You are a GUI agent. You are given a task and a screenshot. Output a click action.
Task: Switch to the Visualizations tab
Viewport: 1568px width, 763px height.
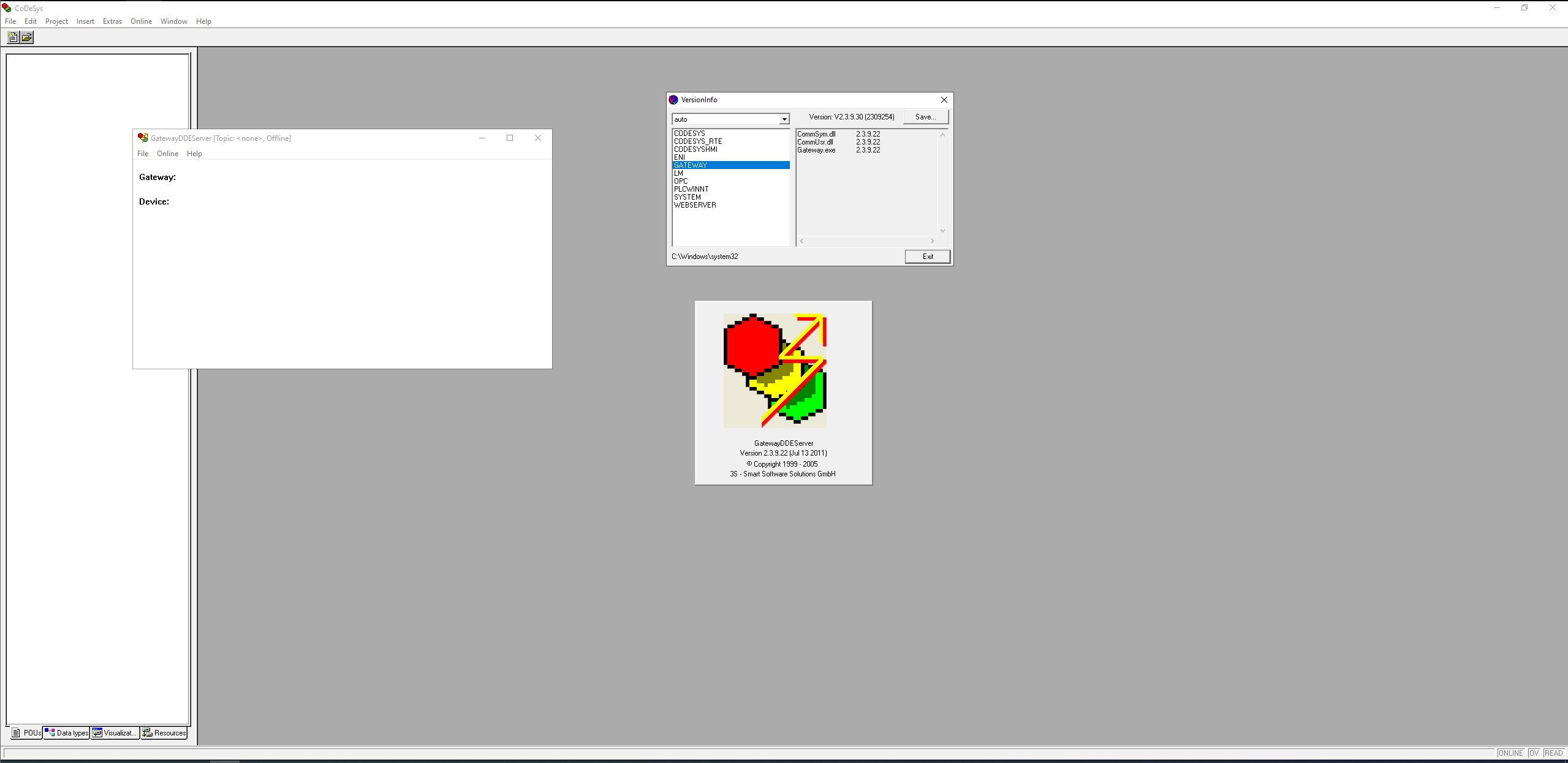115,733
